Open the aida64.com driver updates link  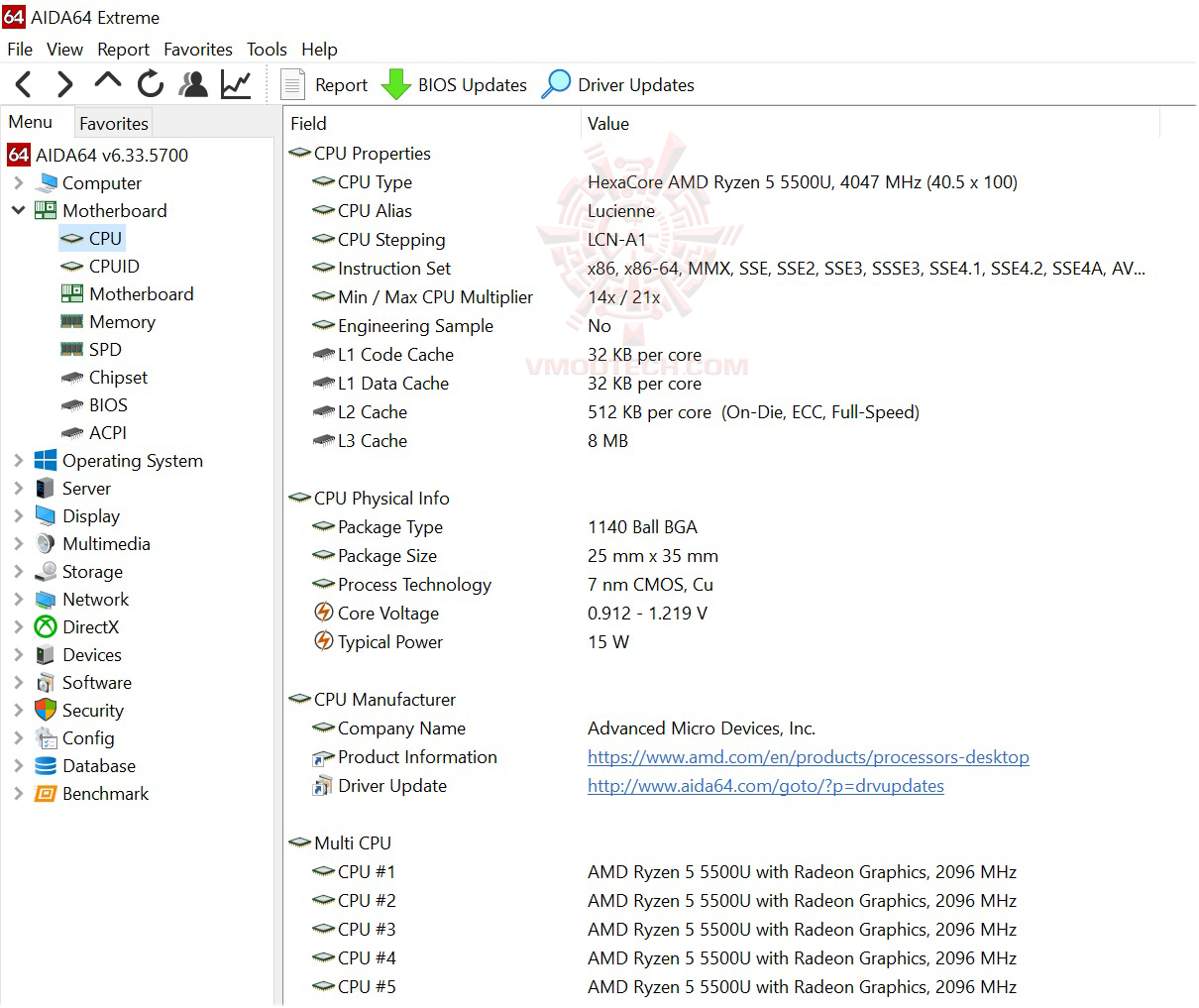click(766, 786)
